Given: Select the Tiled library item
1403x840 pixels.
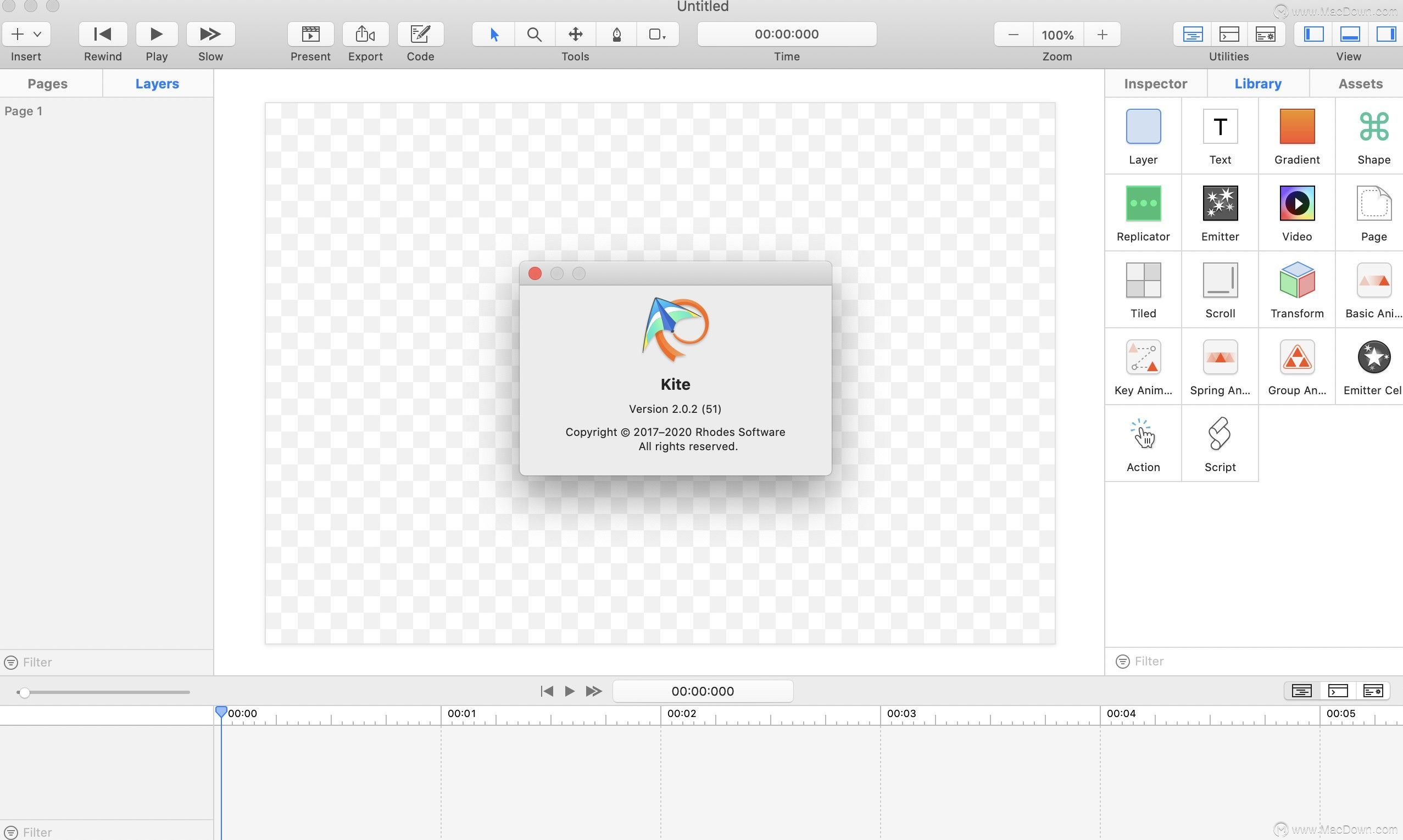Looking at the screenshot, I should click(1143, 290).
